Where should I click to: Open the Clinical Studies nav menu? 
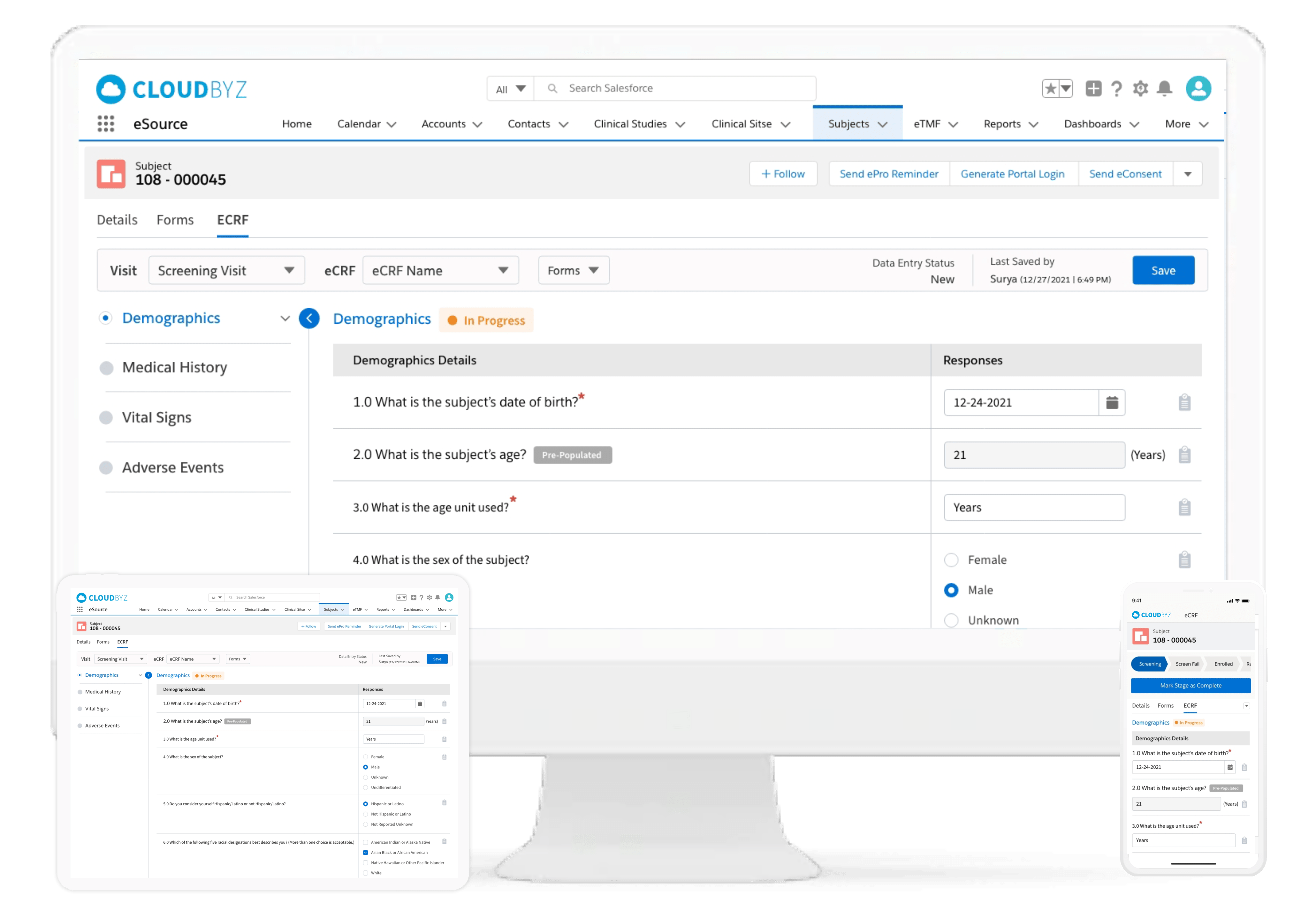pyautogui.click(x=639, y=124)
